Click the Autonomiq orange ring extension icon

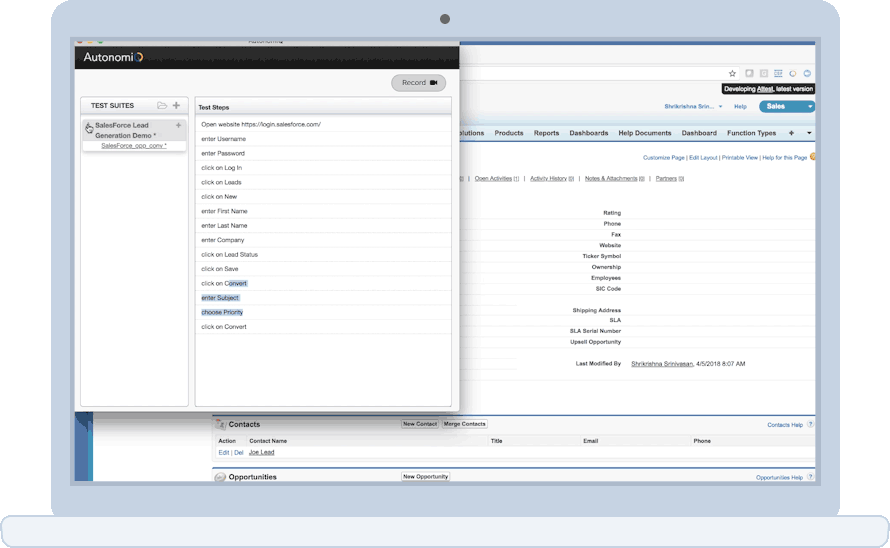click(x=792, y=73)
